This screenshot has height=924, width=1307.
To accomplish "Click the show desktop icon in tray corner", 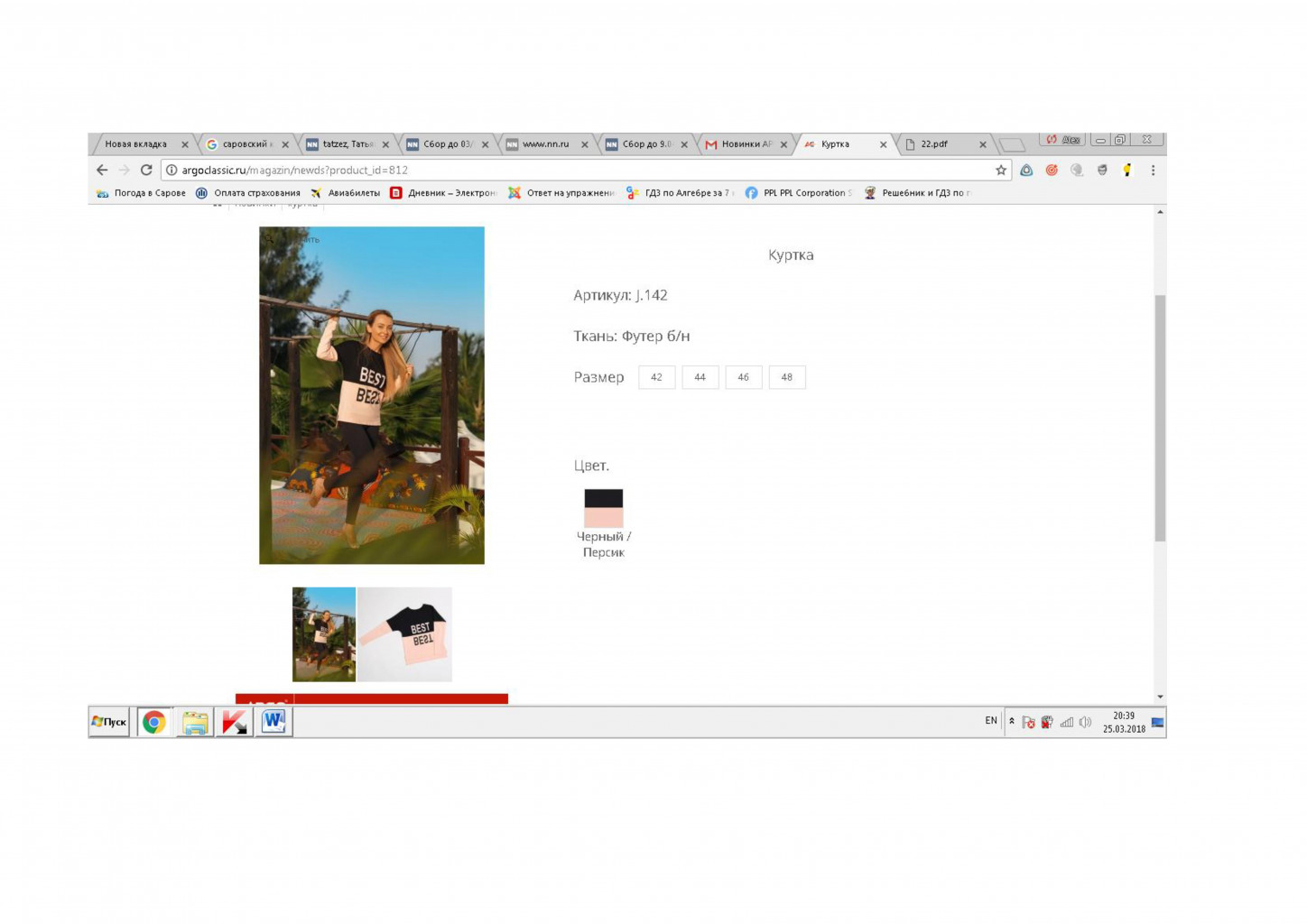I will coord(1157,722).
